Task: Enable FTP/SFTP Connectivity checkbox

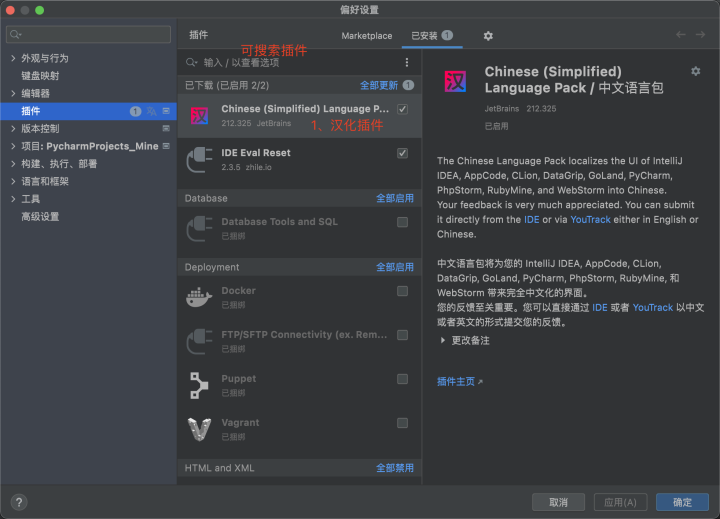Action: coord(402,335)
